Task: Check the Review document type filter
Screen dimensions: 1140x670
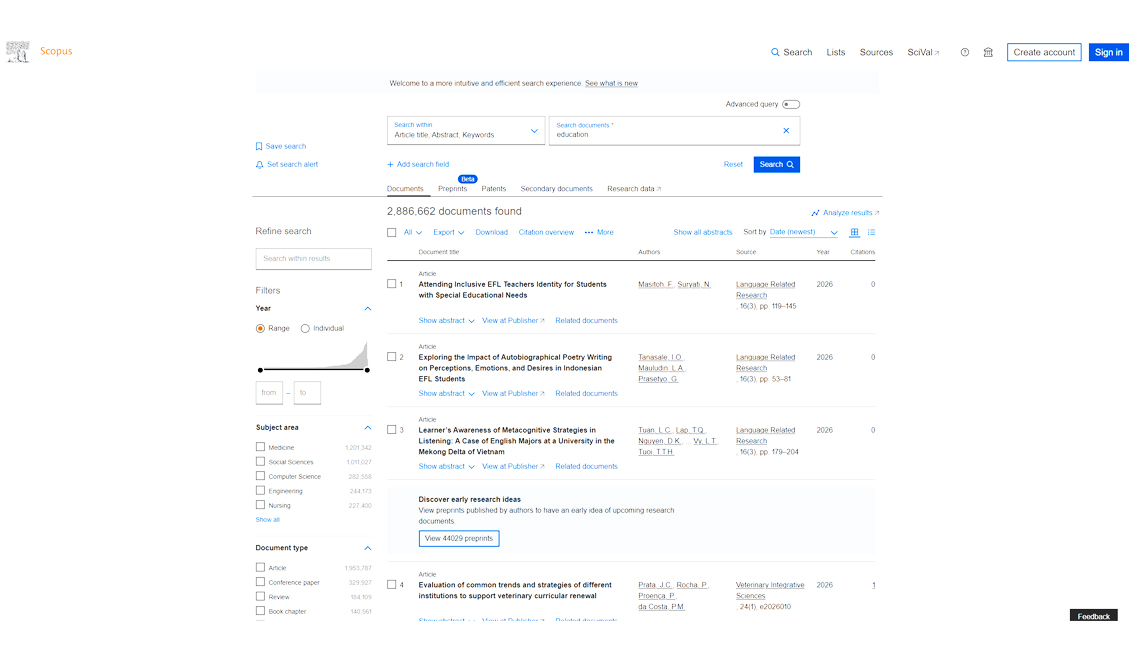Action: pyautogui.click(x=260, y=597)
